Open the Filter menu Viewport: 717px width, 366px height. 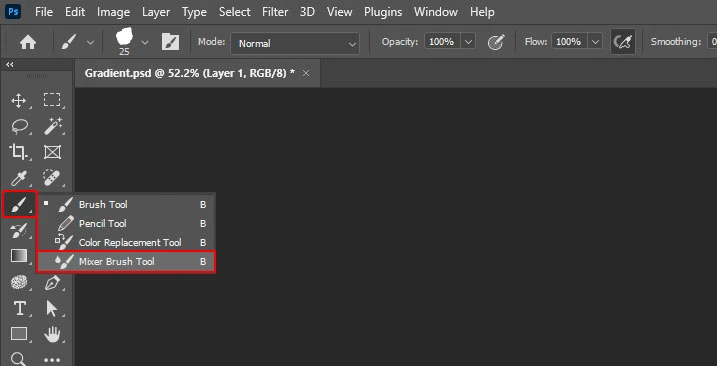click(x=275, y=12)
